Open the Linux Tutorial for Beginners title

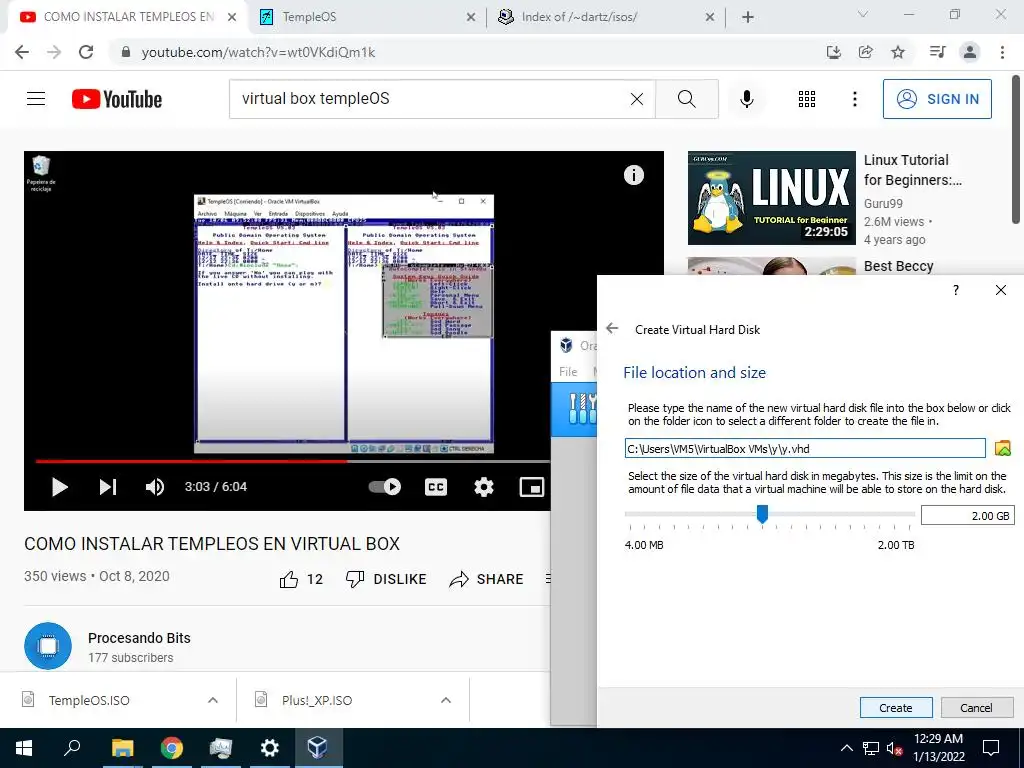tap(912, 170)
